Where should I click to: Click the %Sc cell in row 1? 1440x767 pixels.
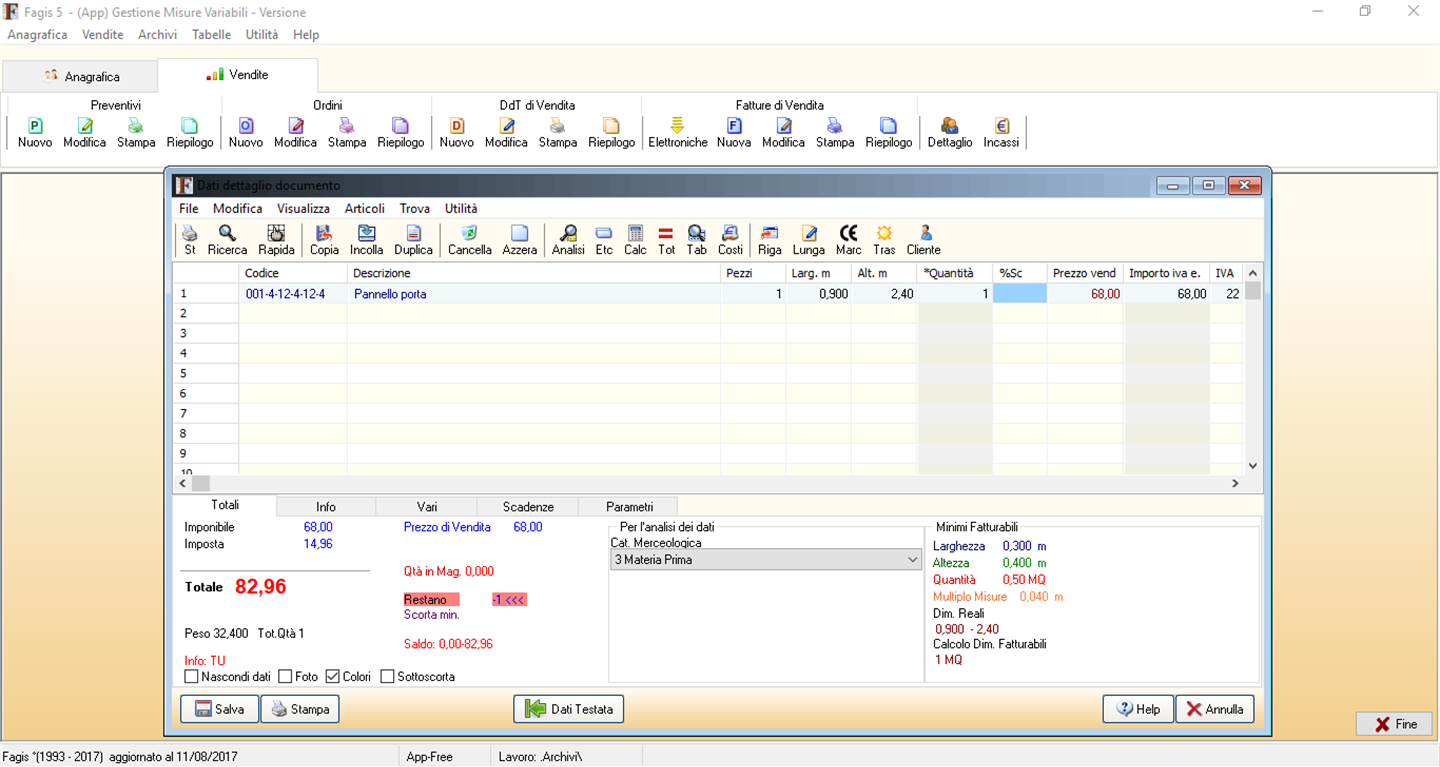coord(1020,294)
